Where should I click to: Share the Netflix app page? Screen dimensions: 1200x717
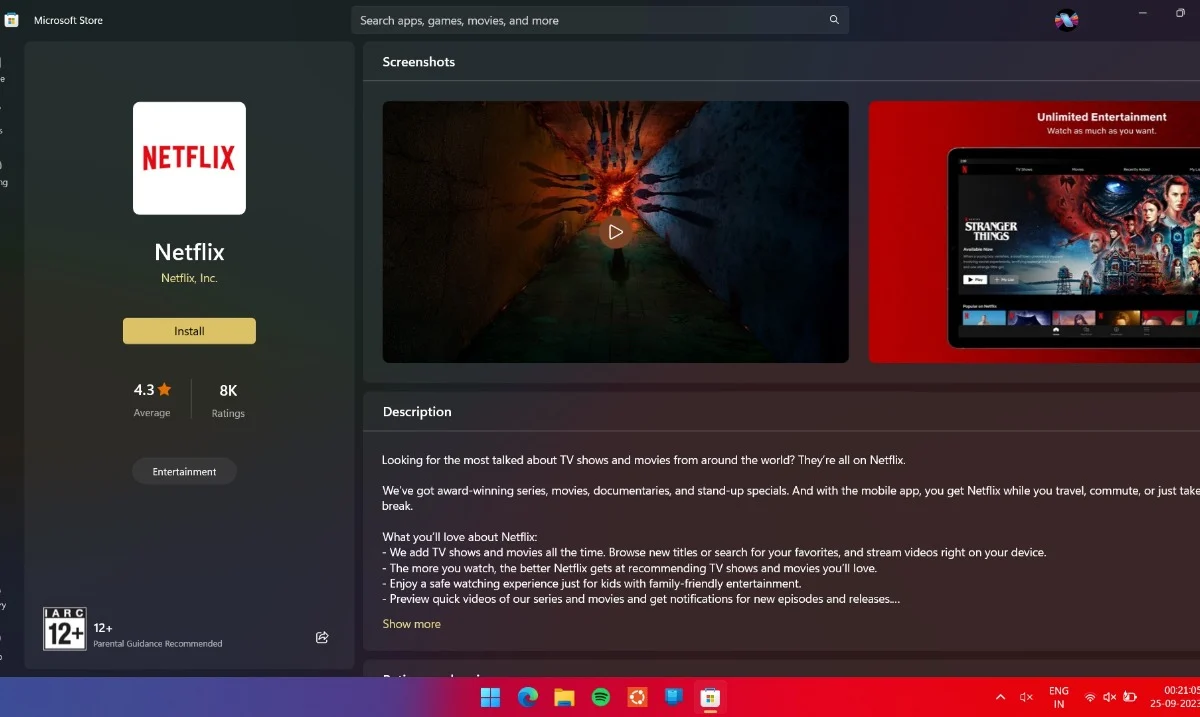[x=322, y=637]
